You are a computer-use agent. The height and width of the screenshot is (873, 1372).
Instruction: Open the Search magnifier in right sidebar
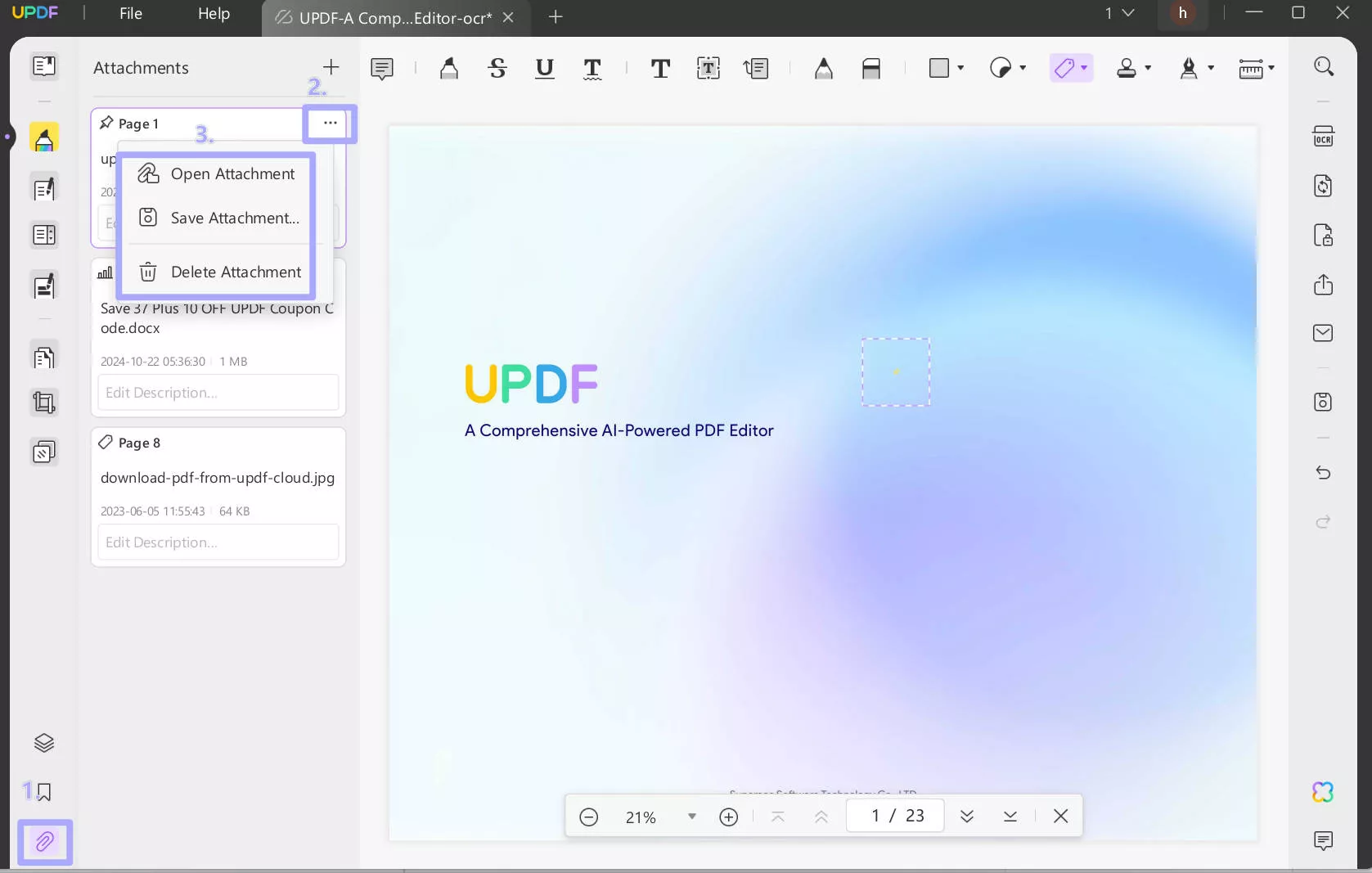pos(1324,66)
